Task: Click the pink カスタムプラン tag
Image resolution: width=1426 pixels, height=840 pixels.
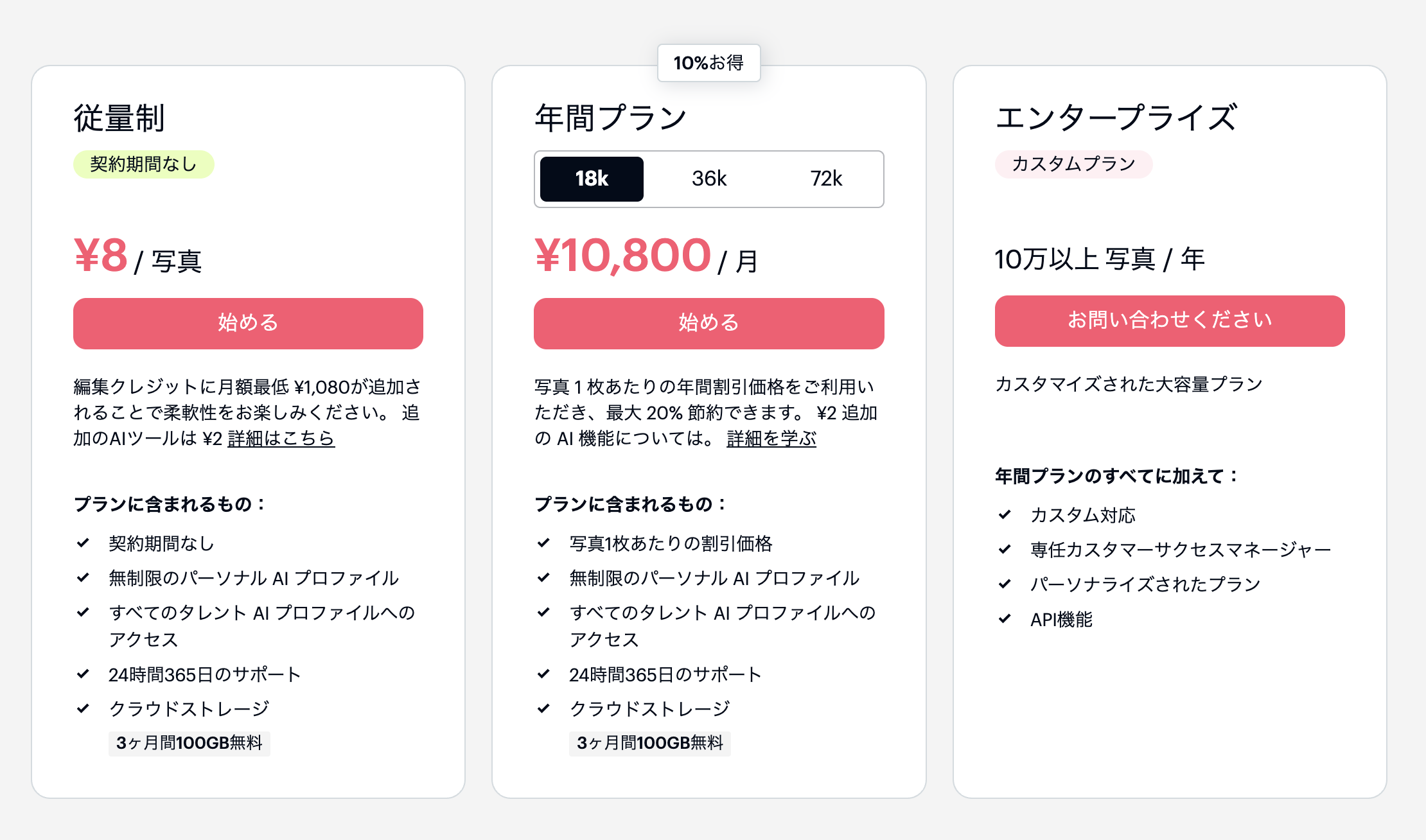Action: 1073,164
